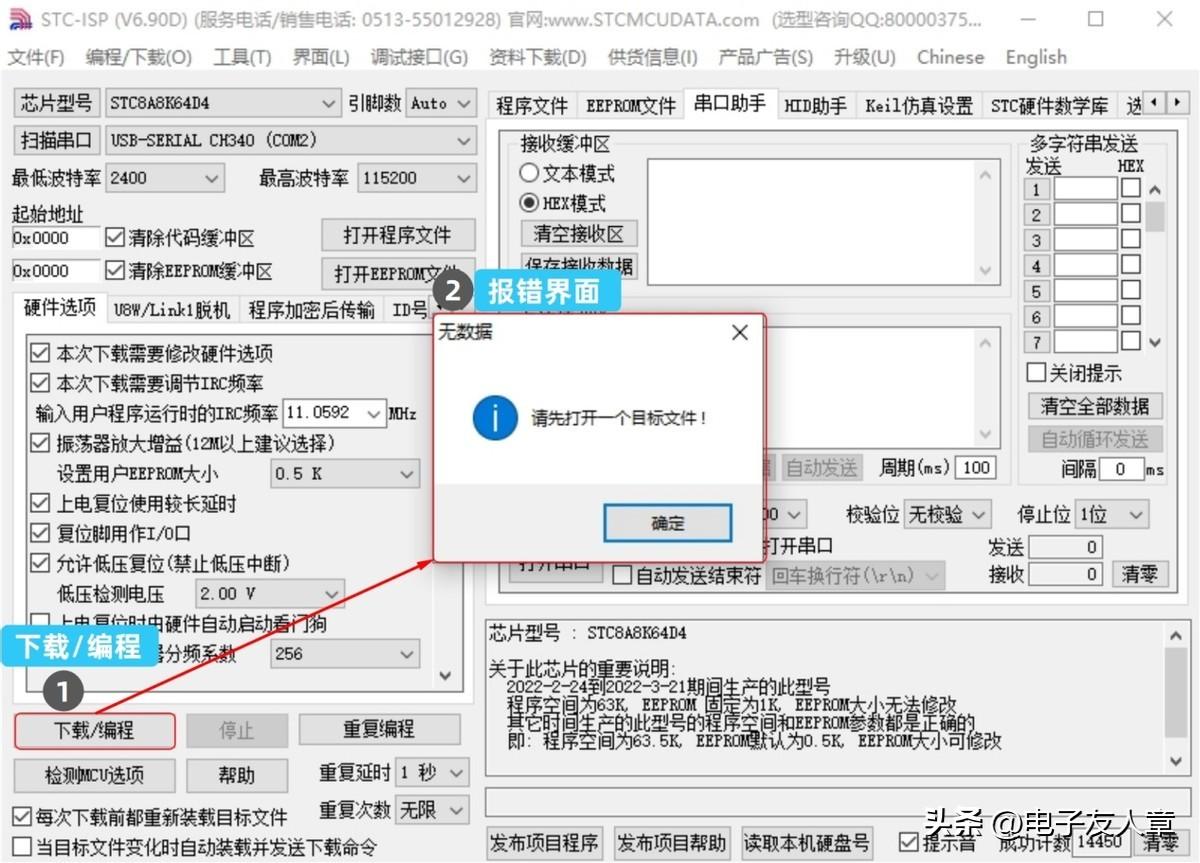Expand the 引脚数 Auto dropdown
This screenshot has width=1200, height=863.
[x=465, y=103]
